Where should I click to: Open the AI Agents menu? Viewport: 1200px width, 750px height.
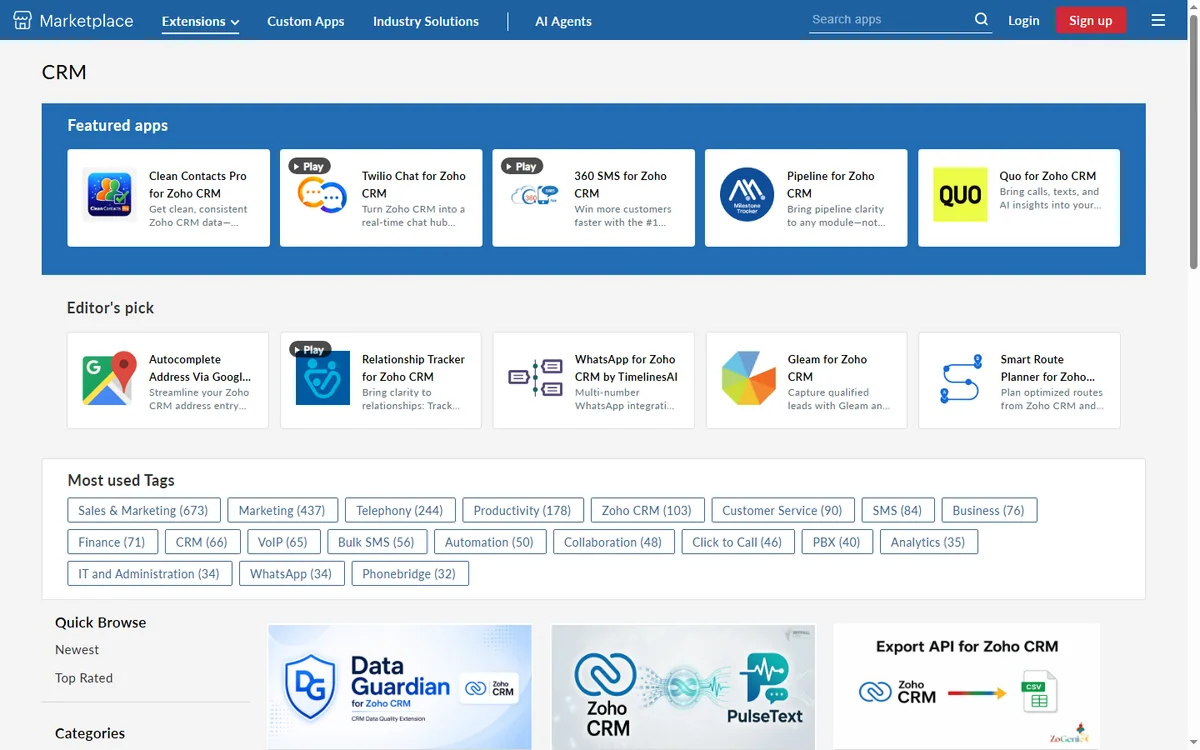(563, 21)
